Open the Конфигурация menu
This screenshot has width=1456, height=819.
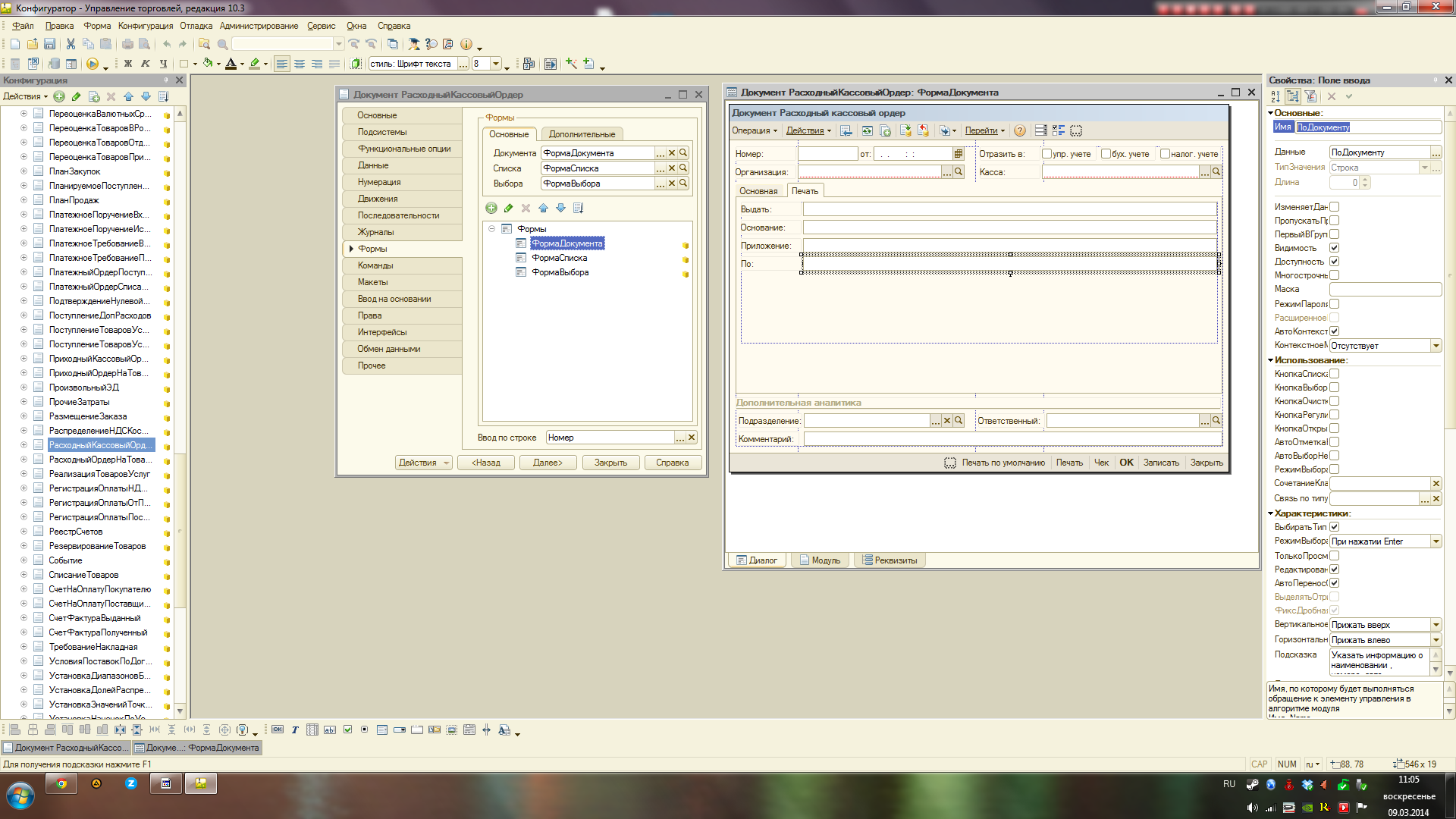(146, 26)
